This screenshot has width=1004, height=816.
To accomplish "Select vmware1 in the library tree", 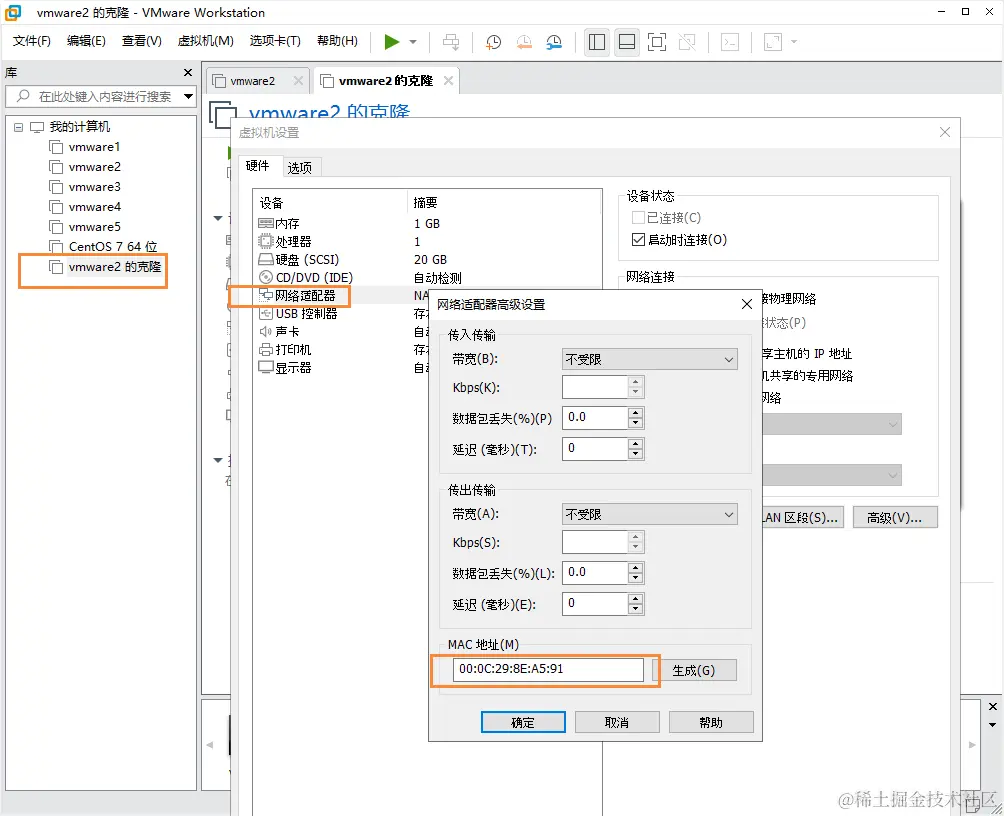I will coord(94,147).
